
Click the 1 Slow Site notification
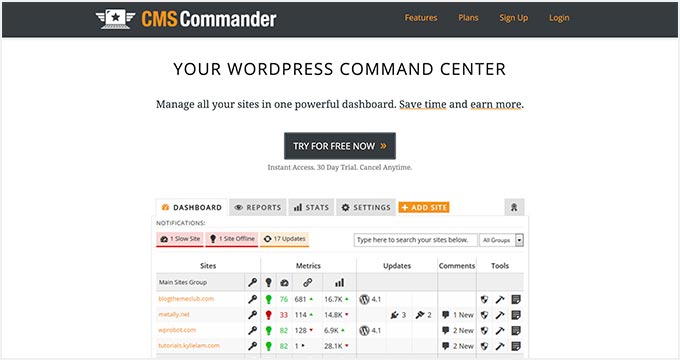pyautogui.click(x=180, y=239)
